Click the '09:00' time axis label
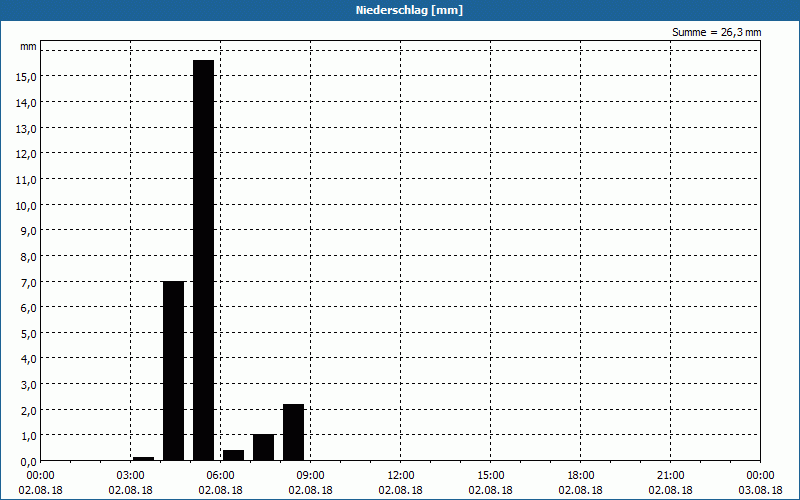 tap(310, 476)
